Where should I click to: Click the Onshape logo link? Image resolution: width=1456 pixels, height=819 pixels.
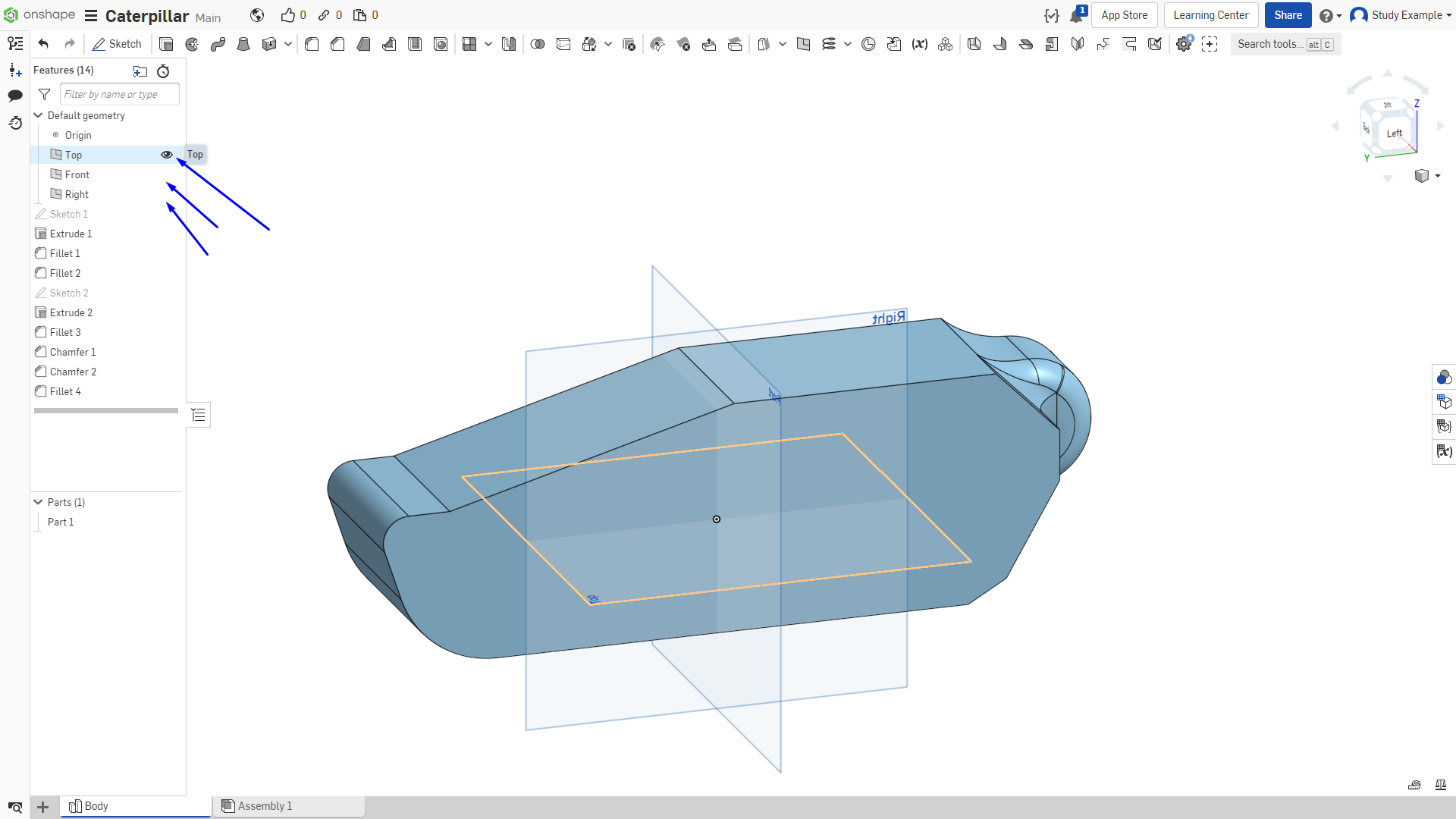[39, 15]
